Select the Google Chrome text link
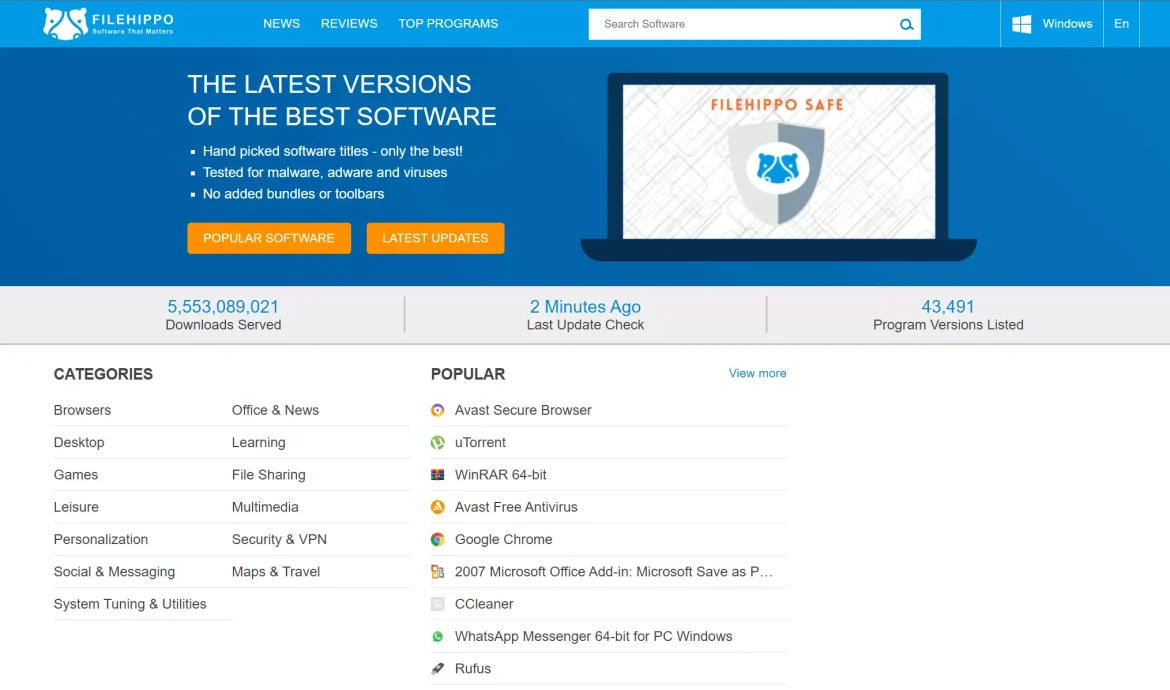The image size is (1170, 690). coord(504,539)
